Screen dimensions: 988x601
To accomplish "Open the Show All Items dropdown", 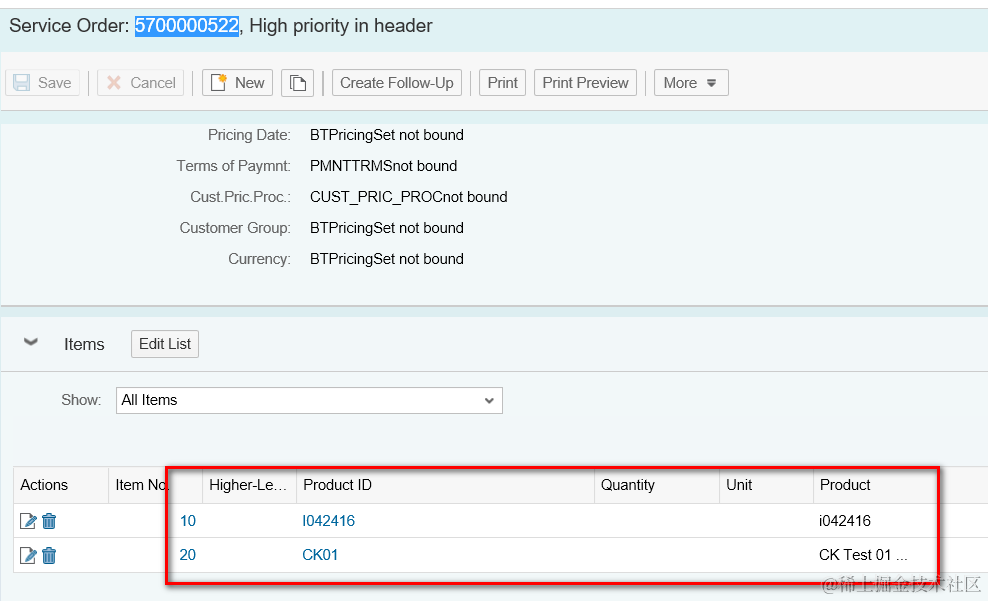I will coord(309,401).
